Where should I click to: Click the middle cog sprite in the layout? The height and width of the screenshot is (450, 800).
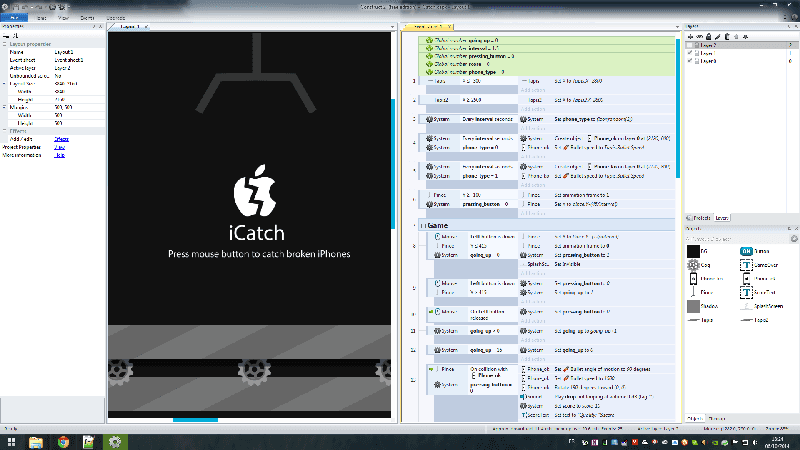point(254,370)
